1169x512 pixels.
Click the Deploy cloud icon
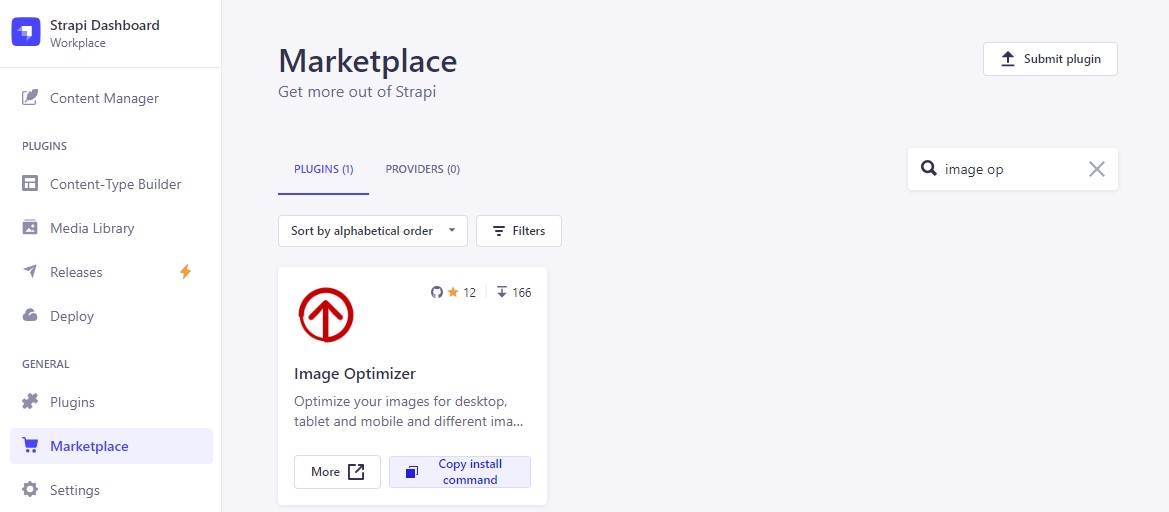[x=30, y=315]
